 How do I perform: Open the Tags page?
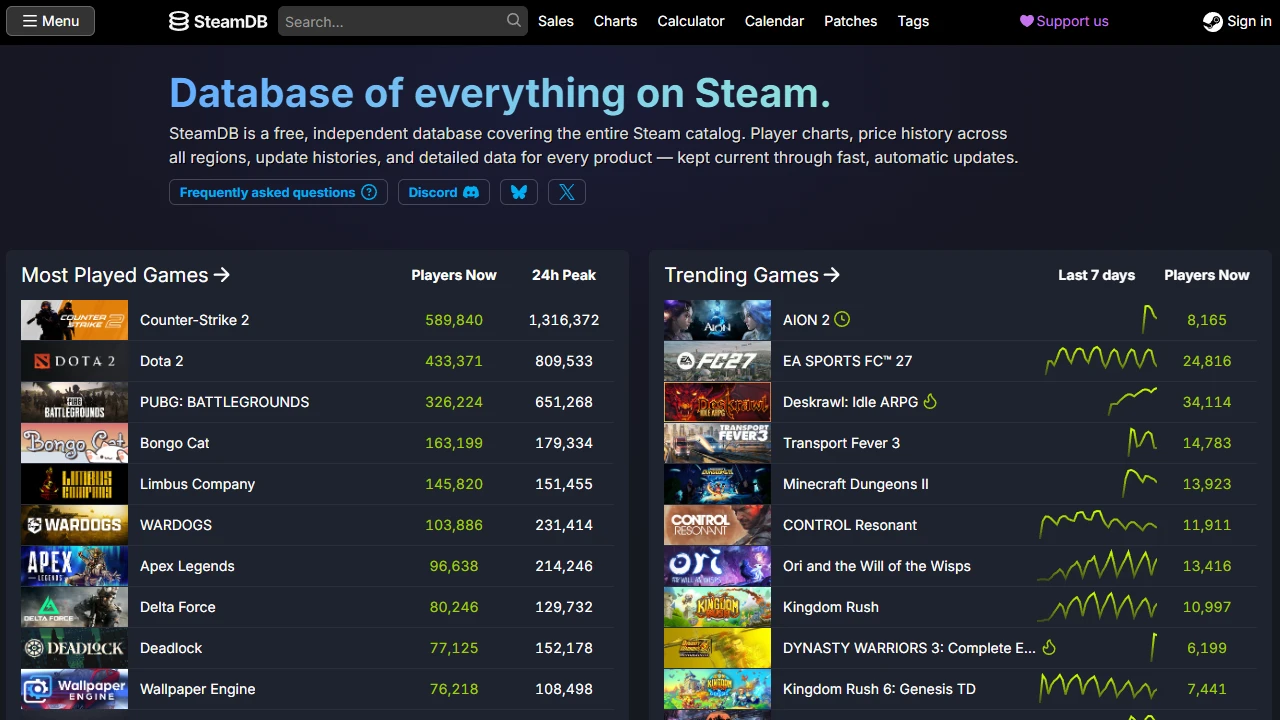[913, 21]
